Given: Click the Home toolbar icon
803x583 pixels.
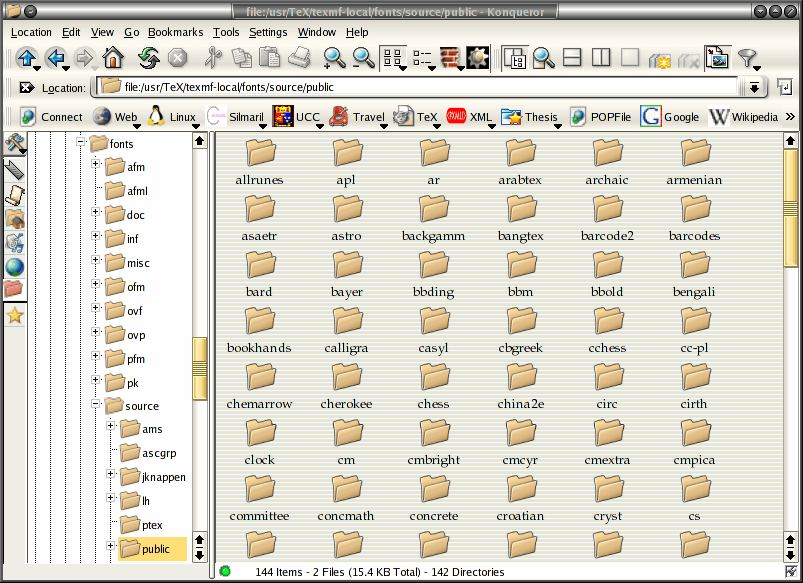Looking at the screenshot, I should click(x=113, y=57).
